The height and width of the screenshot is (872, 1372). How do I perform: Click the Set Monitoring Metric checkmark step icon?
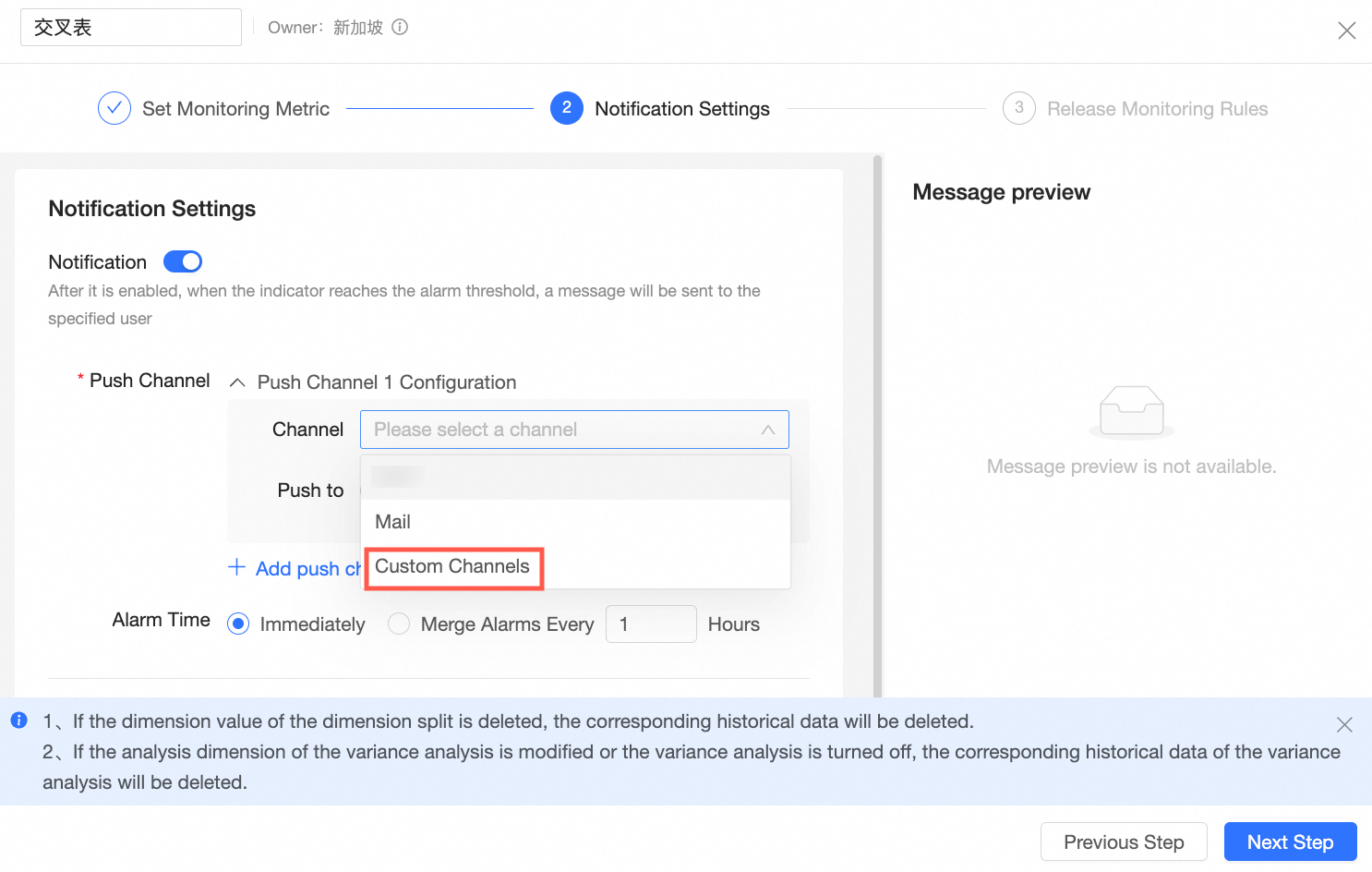click(114, 109)
